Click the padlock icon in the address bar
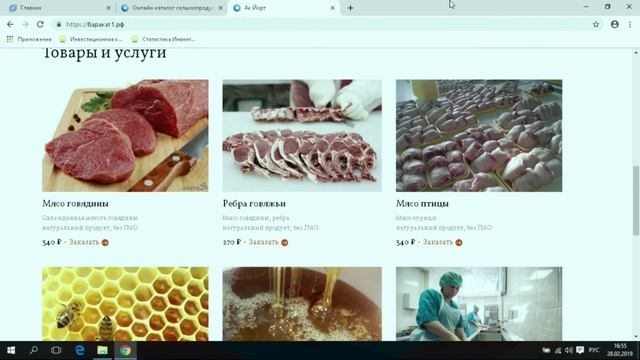This screenshot has height=360, width=640. [59, 24]
